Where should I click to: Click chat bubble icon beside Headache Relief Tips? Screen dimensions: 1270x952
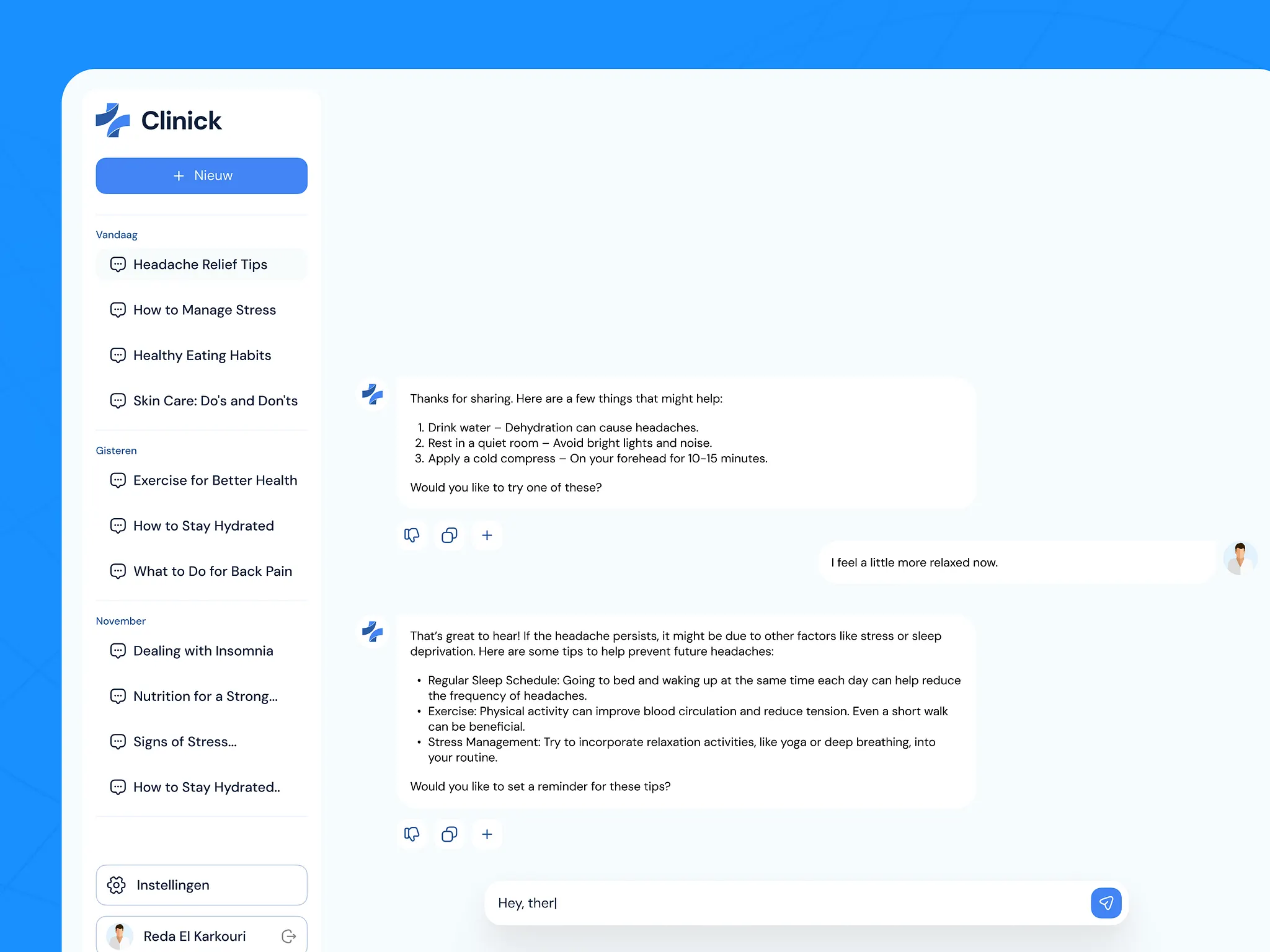[118, 265]
